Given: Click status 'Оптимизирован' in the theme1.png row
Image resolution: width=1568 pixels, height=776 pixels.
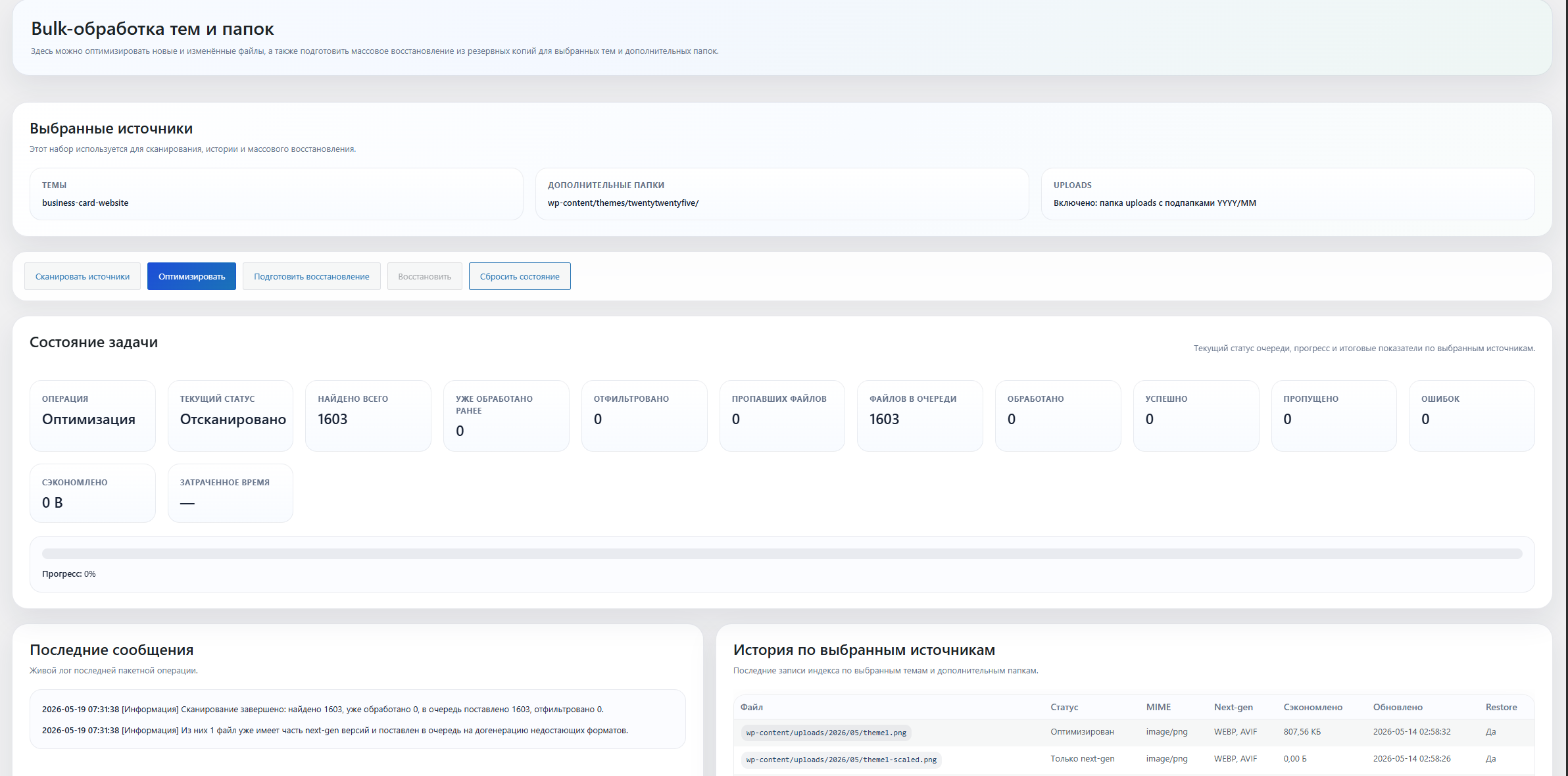Looking at the screenshot, I should (1082, 732).
